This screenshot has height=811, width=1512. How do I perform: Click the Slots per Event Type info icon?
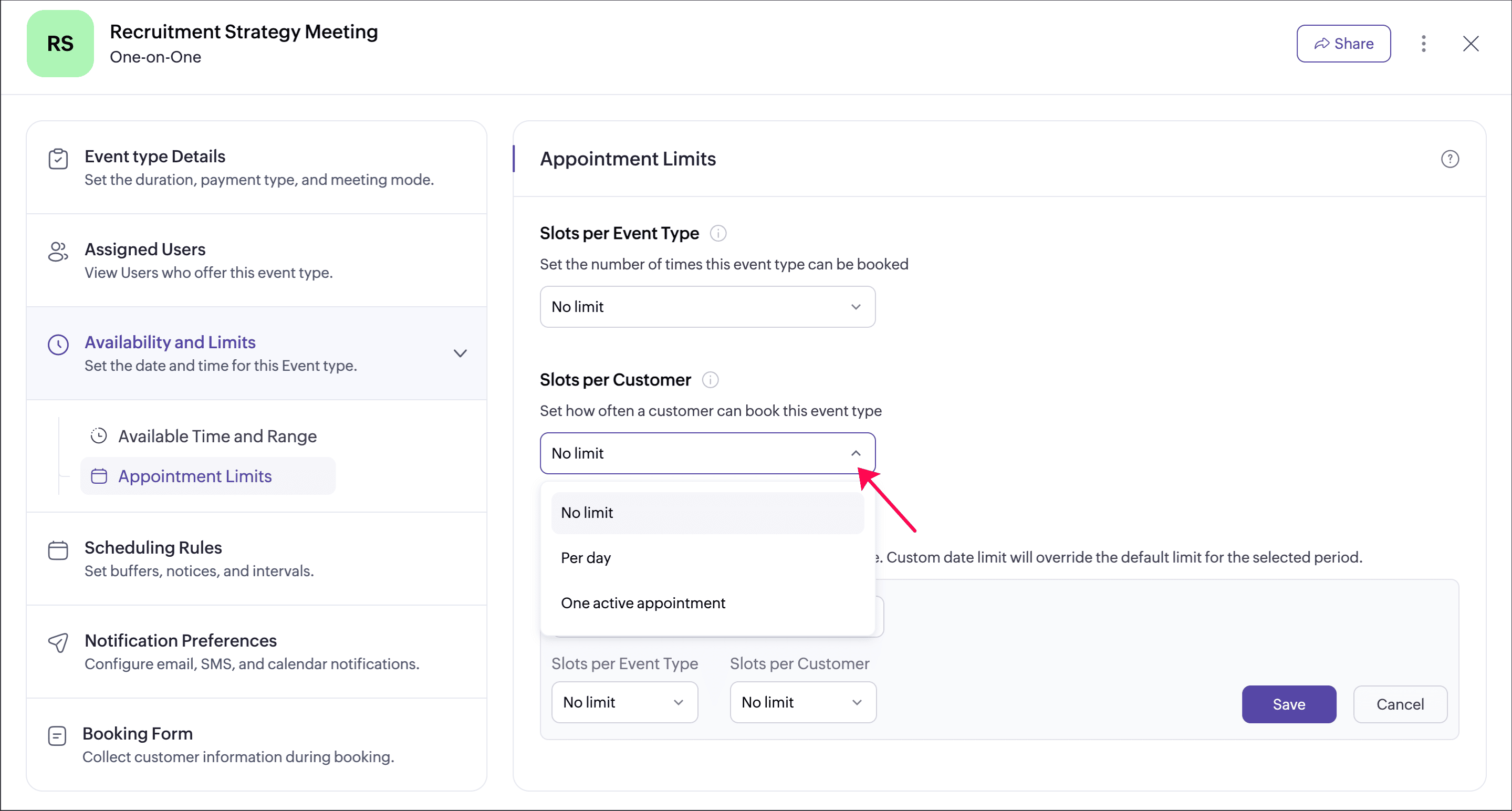[x=718, y=234]
